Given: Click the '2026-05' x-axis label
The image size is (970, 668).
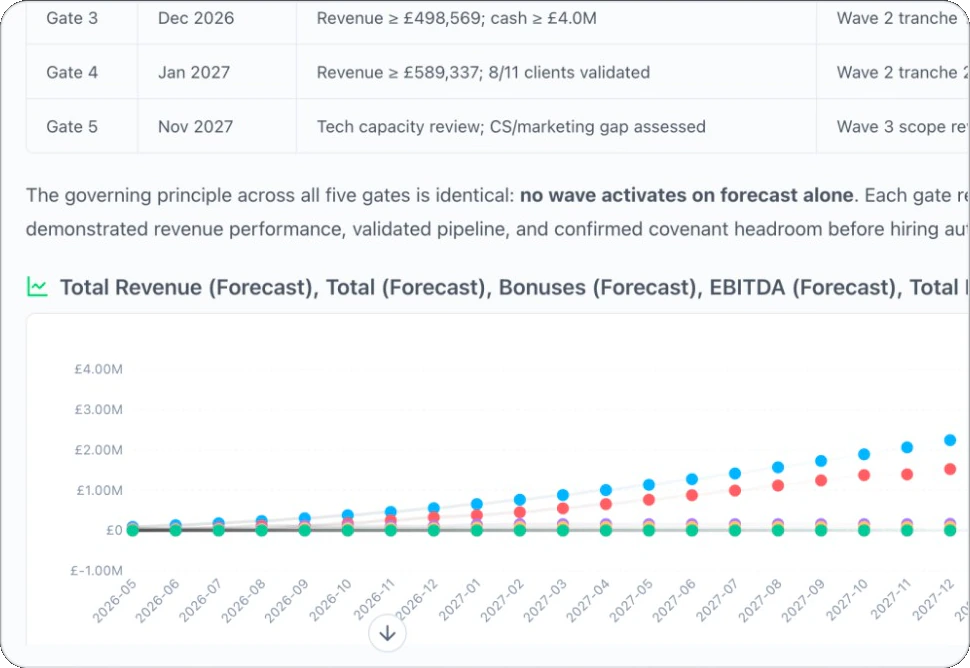Looking at the screenshot, I should point(114,601).
